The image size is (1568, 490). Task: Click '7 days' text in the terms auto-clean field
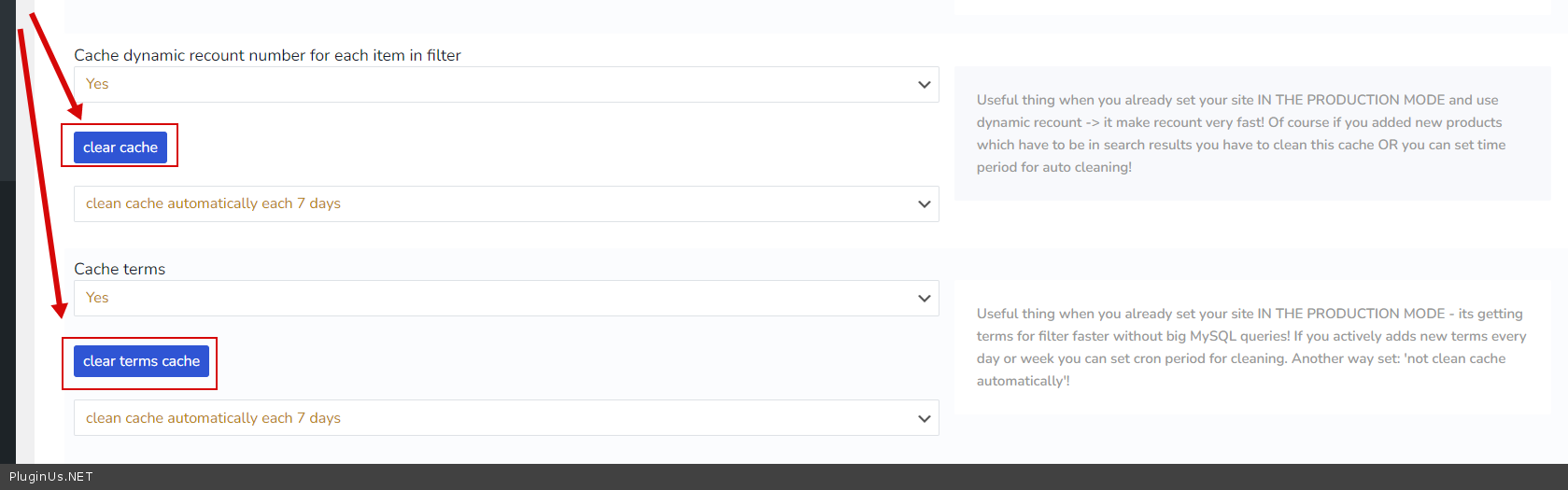[318, 419]
